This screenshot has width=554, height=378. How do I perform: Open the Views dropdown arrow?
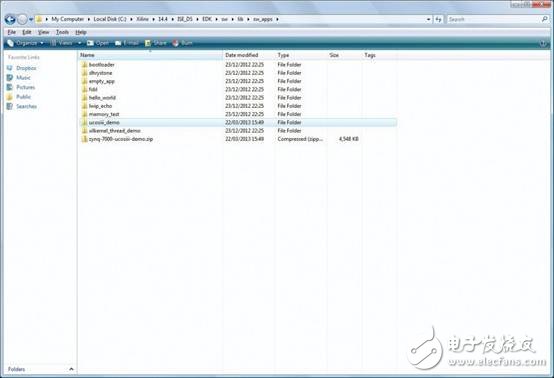click(79, 43)
